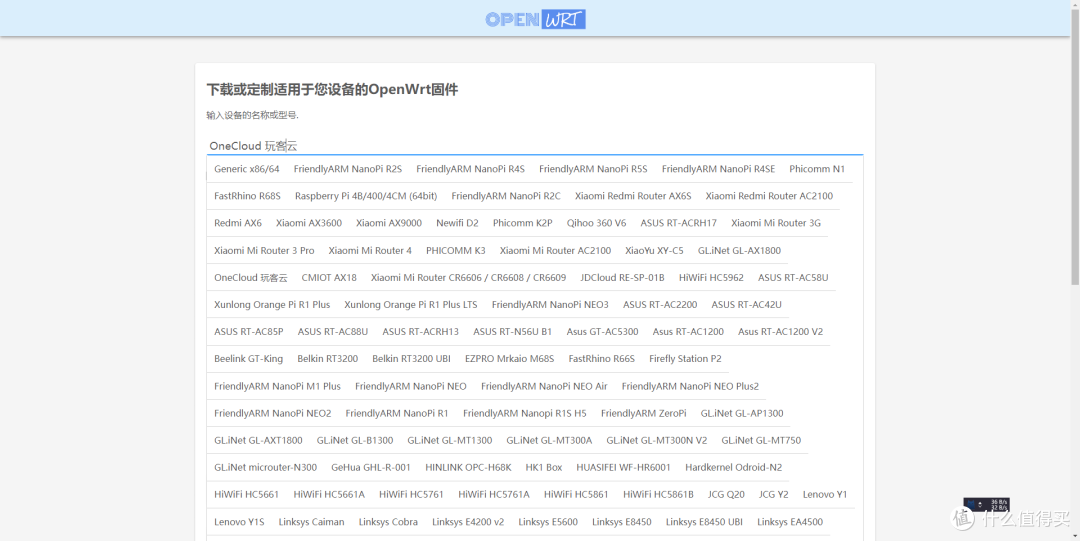Select Xunlong Orange Pi R1 Plus LTS
Image resolution: width=1080 pixels, height=541 pixels.
pyautogui.click(x=411, y=305)
